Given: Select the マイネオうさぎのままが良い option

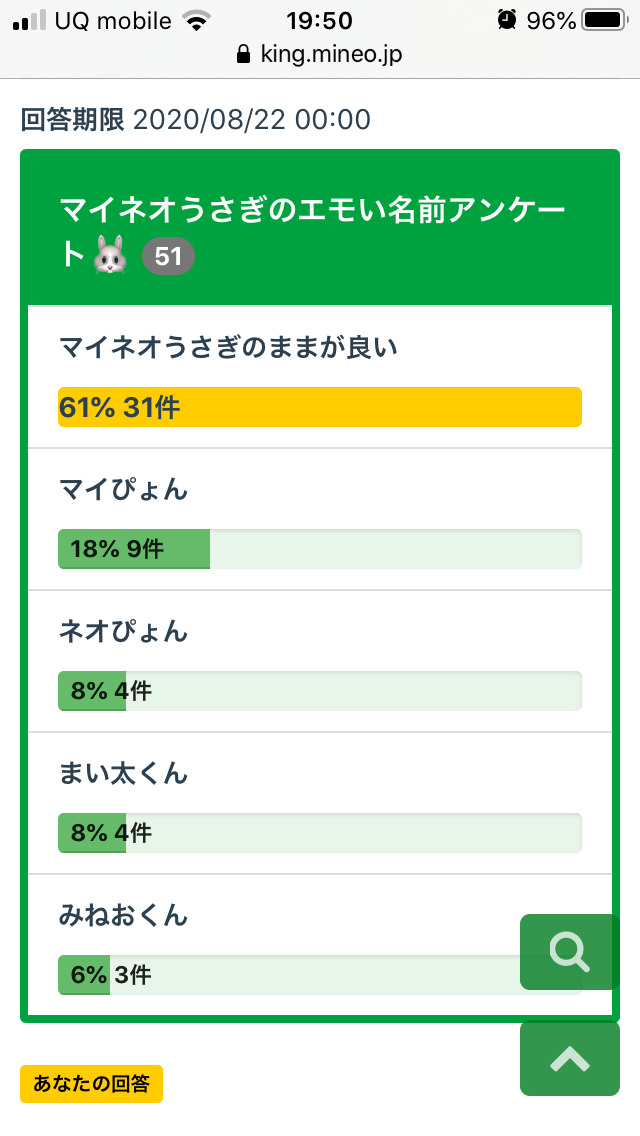Looking at the screenshot, I should (229, 348).
